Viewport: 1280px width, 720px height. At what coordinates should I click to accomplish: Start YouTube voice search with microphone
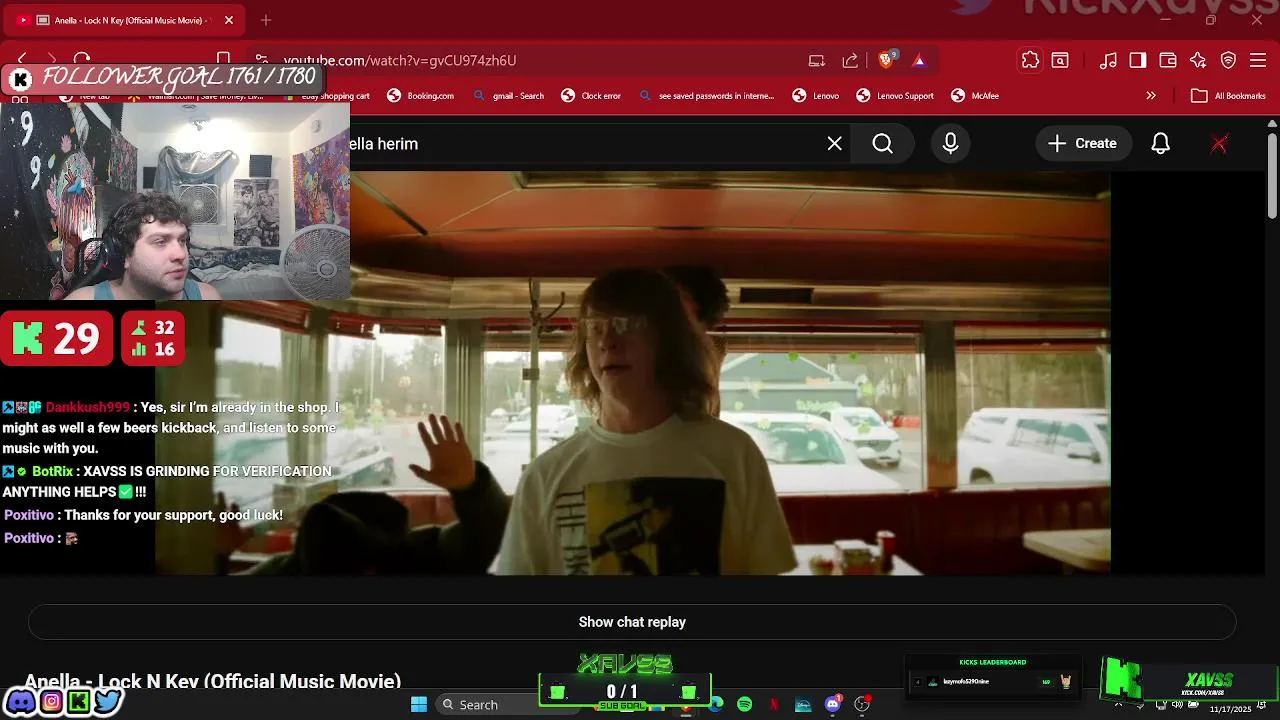click(951, 144)
